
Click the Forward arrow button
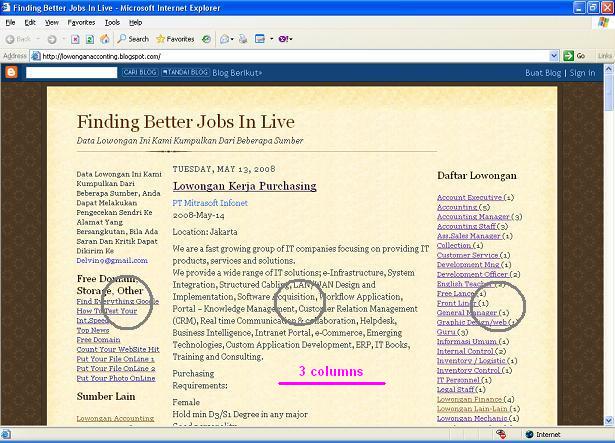click(x=51, y=39)
